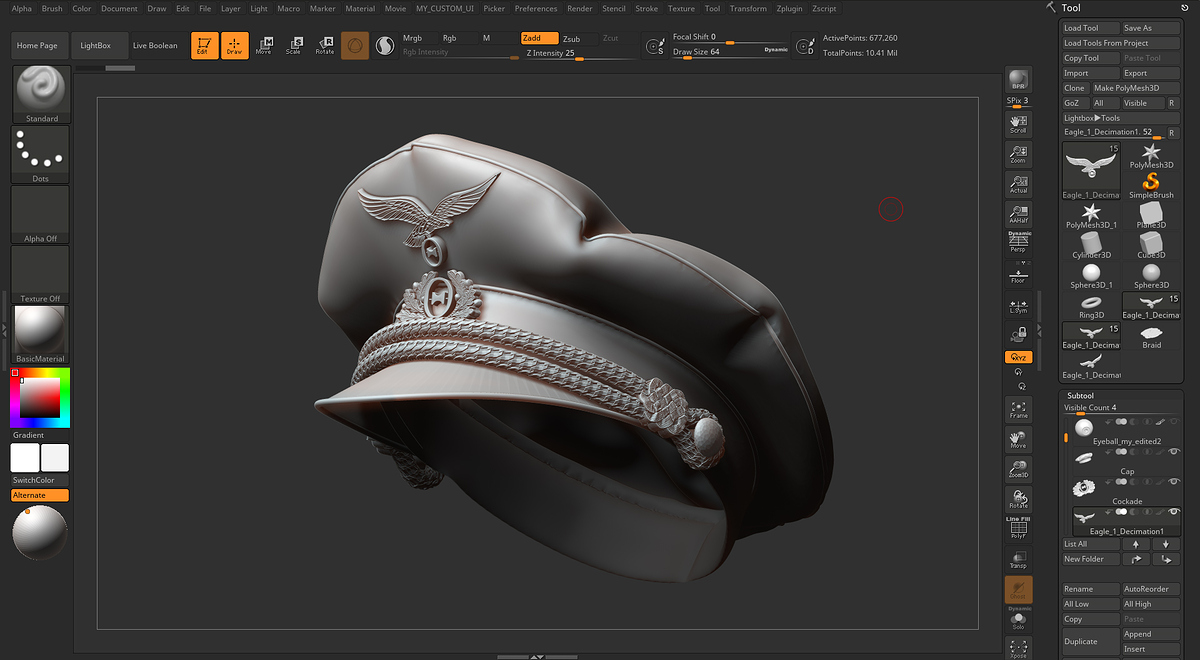Image resolution: width=1200 pixels, height=660 pixels.
Task: Toggle Ghost transparency
Action: point(1018,589)
